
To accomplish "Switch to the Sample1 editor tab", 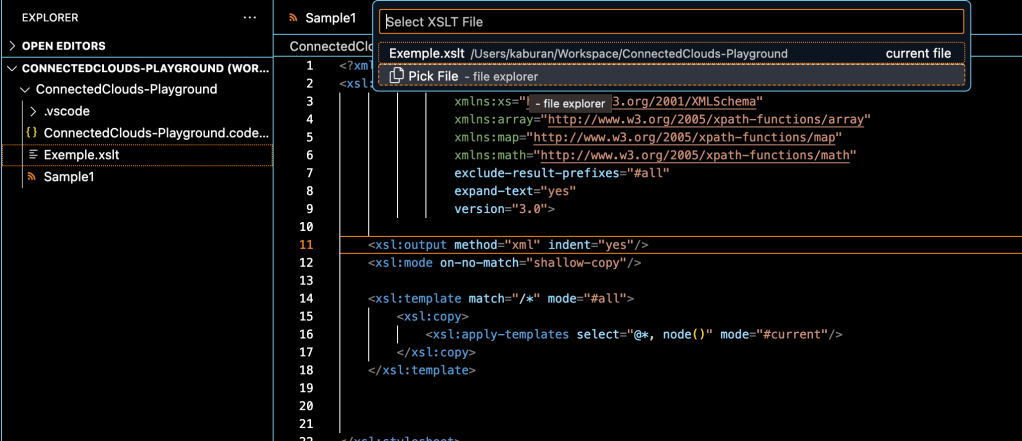I will 329,18.
